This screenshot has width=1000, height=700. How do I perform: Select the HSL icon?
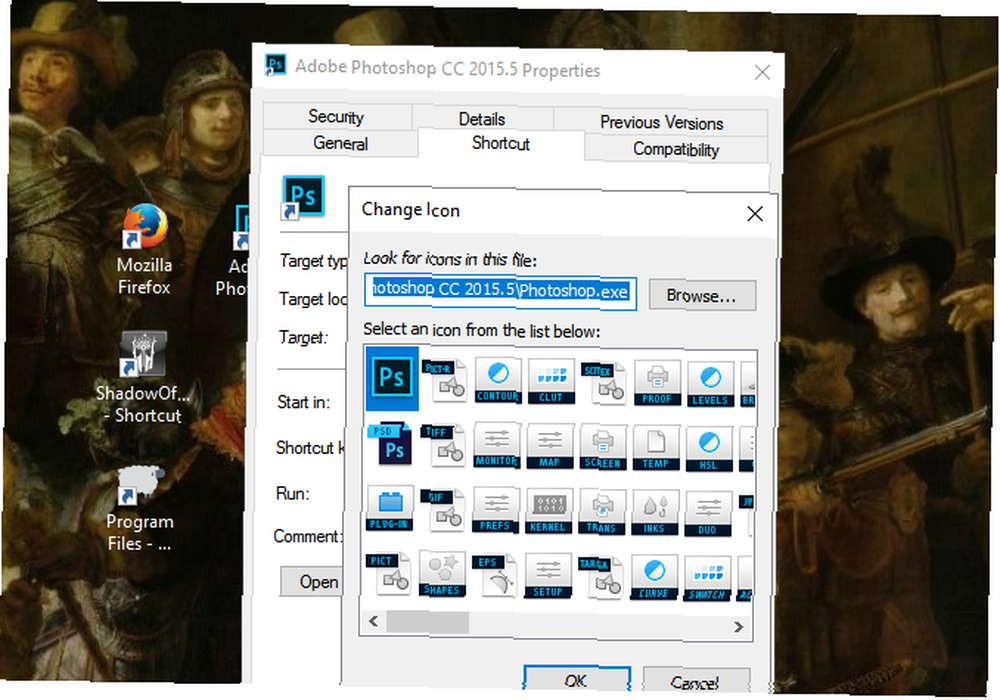pos(709,450)
